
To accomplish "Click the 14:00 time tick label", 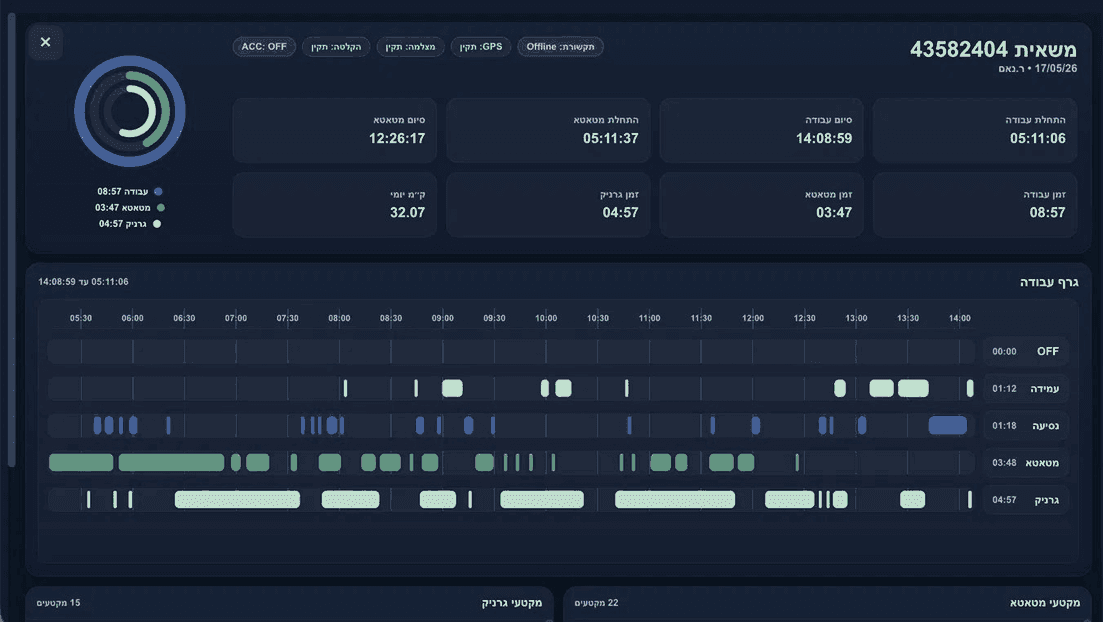I will click(x=959, y=318).
